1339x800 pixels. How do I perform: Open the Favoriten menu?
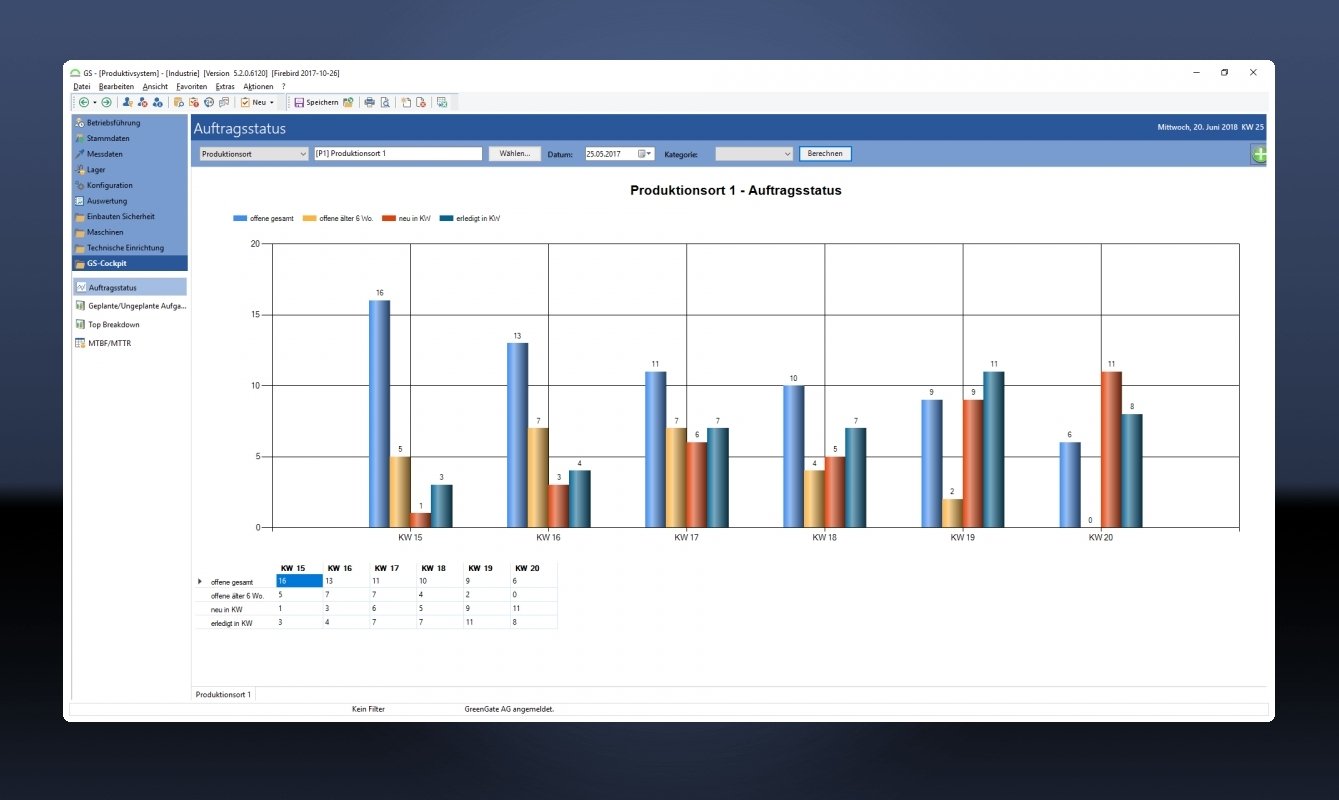click(x=191, y=87)
